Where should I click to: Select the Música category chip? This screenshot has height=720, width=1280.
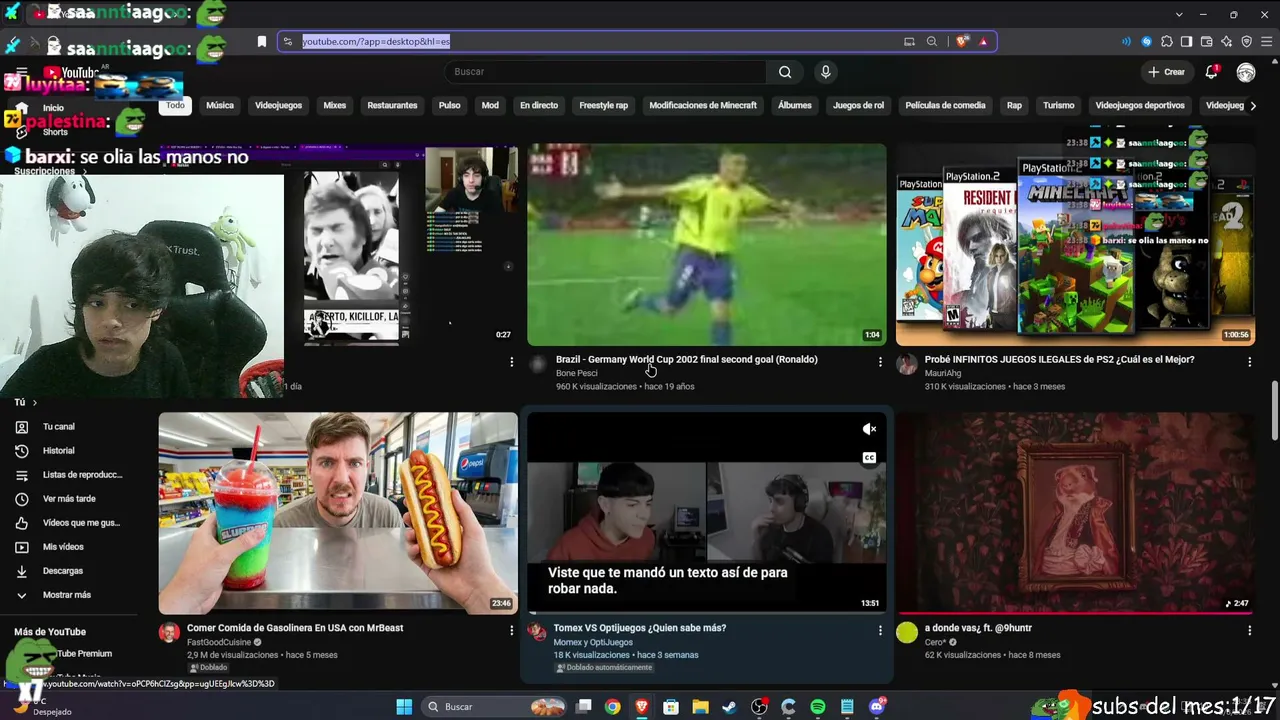pos(220,105)
